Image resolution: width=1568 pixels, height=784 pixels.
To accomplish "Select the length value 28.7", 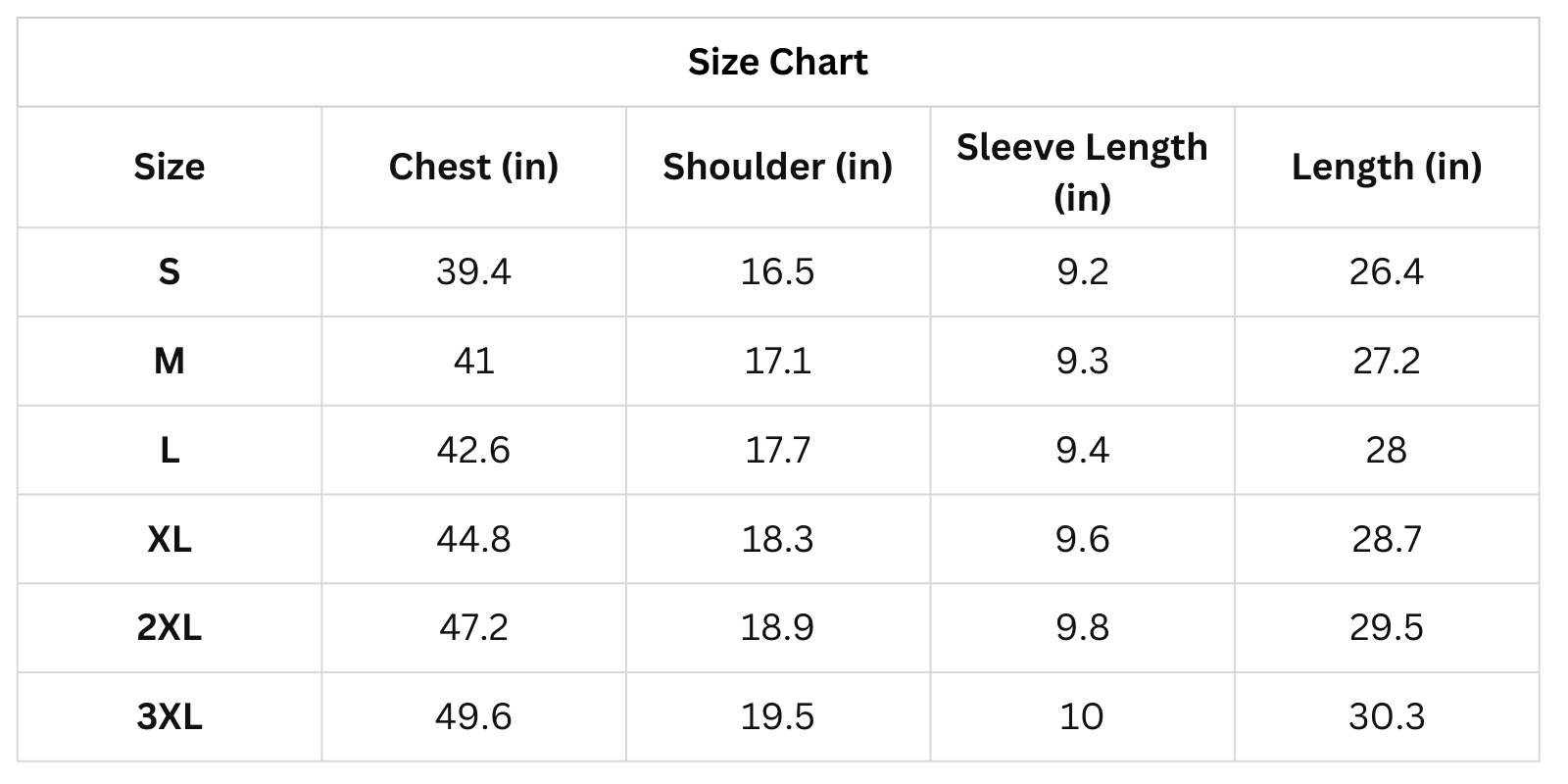I will click(x=1386, y=539).
